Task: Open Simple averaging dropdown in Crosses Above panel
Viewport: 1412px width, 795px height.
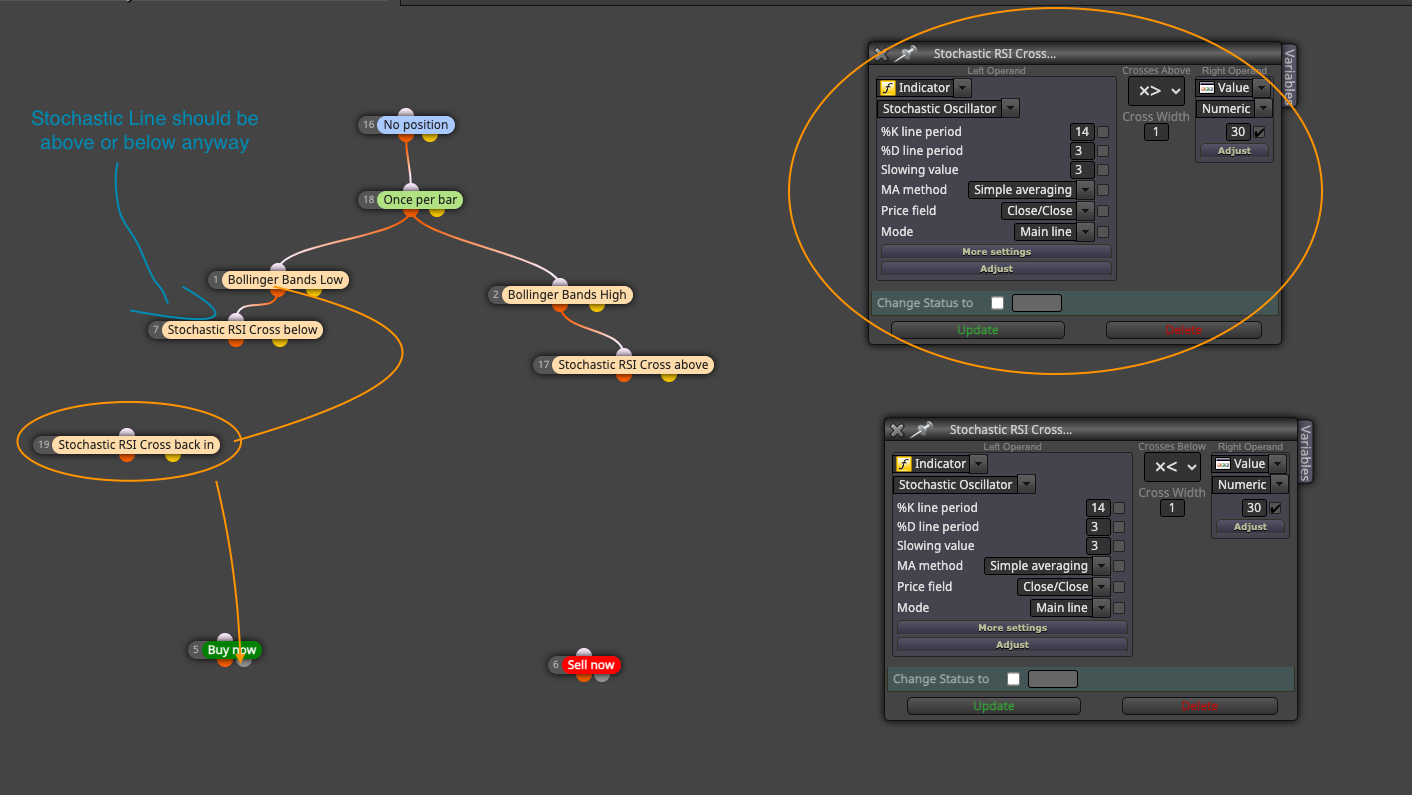Action: click(1085, 190)
